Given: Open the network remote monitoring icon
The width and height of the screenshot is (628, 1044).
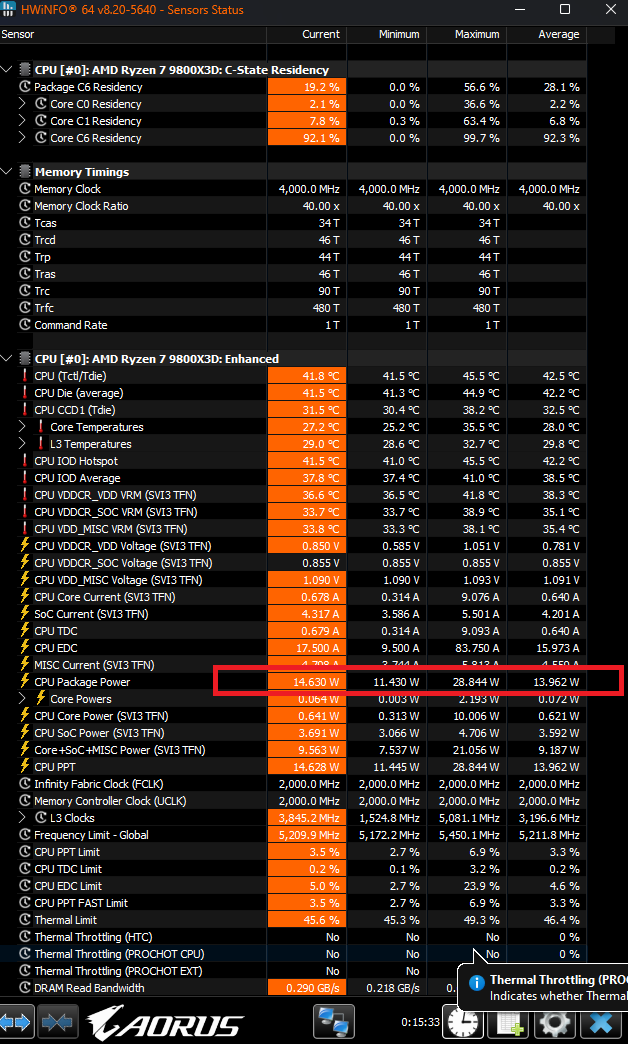Looking at the screenshot, I should pyautogui.click(x=333, y=1022).
